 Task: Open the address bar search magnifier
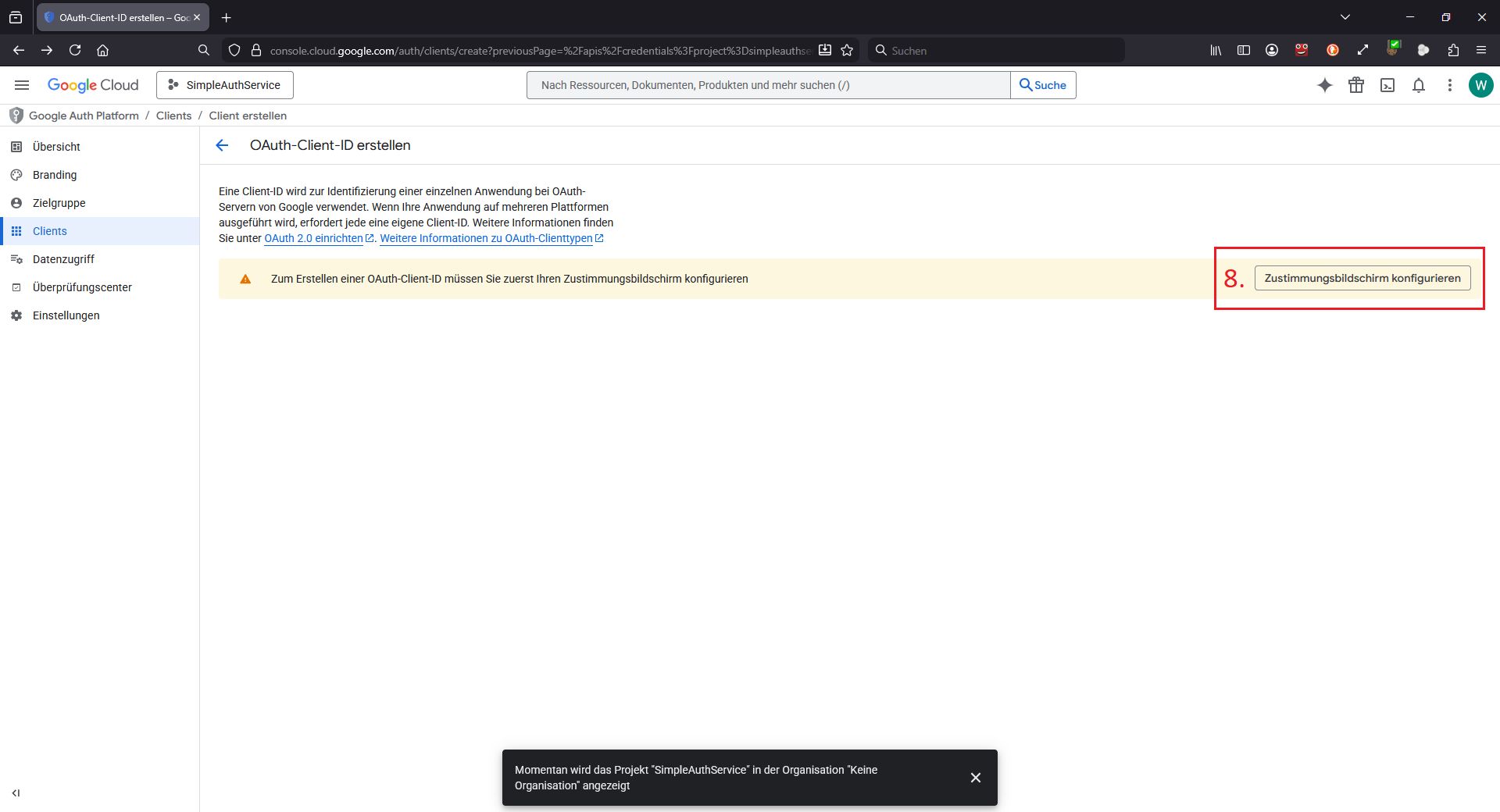[204, 50]
